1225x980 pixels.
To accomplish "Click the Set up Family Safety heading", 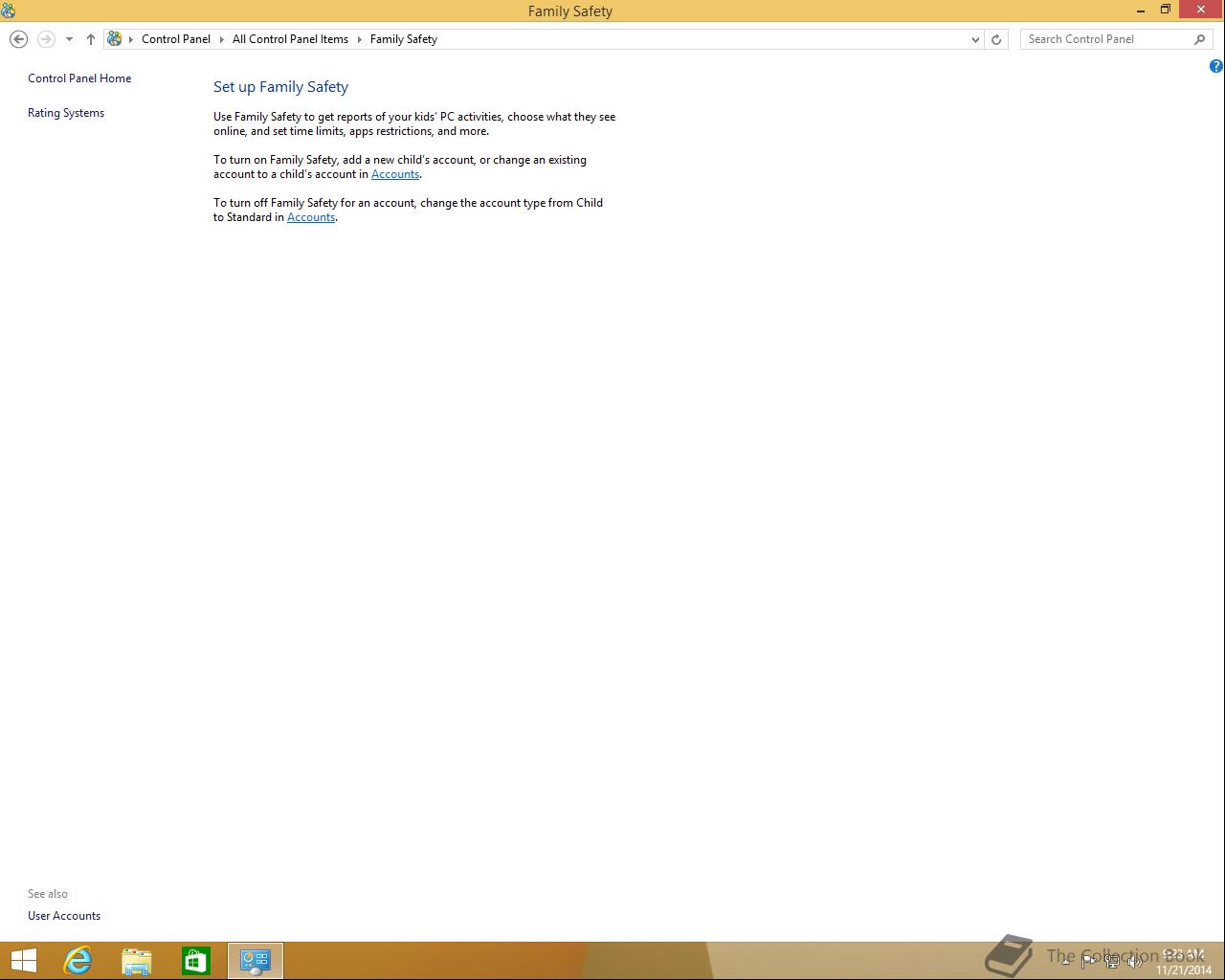I will pos(280,87).
